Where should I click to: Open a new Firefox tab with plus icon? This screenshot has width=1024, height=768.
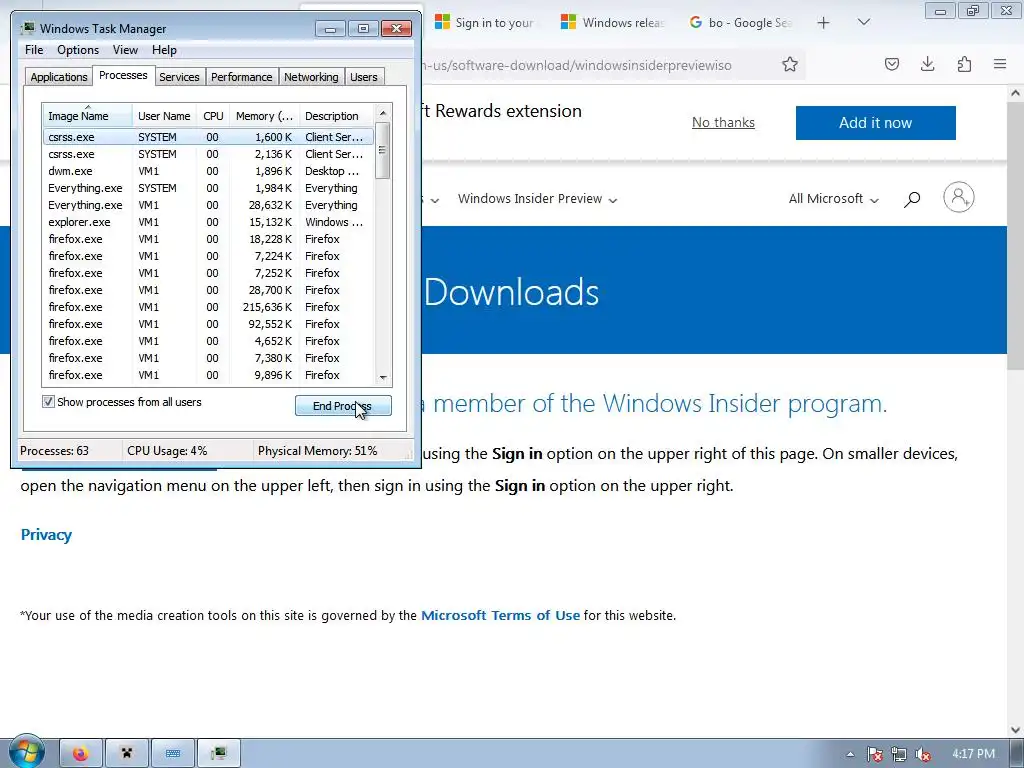click(x=824, y=23)
